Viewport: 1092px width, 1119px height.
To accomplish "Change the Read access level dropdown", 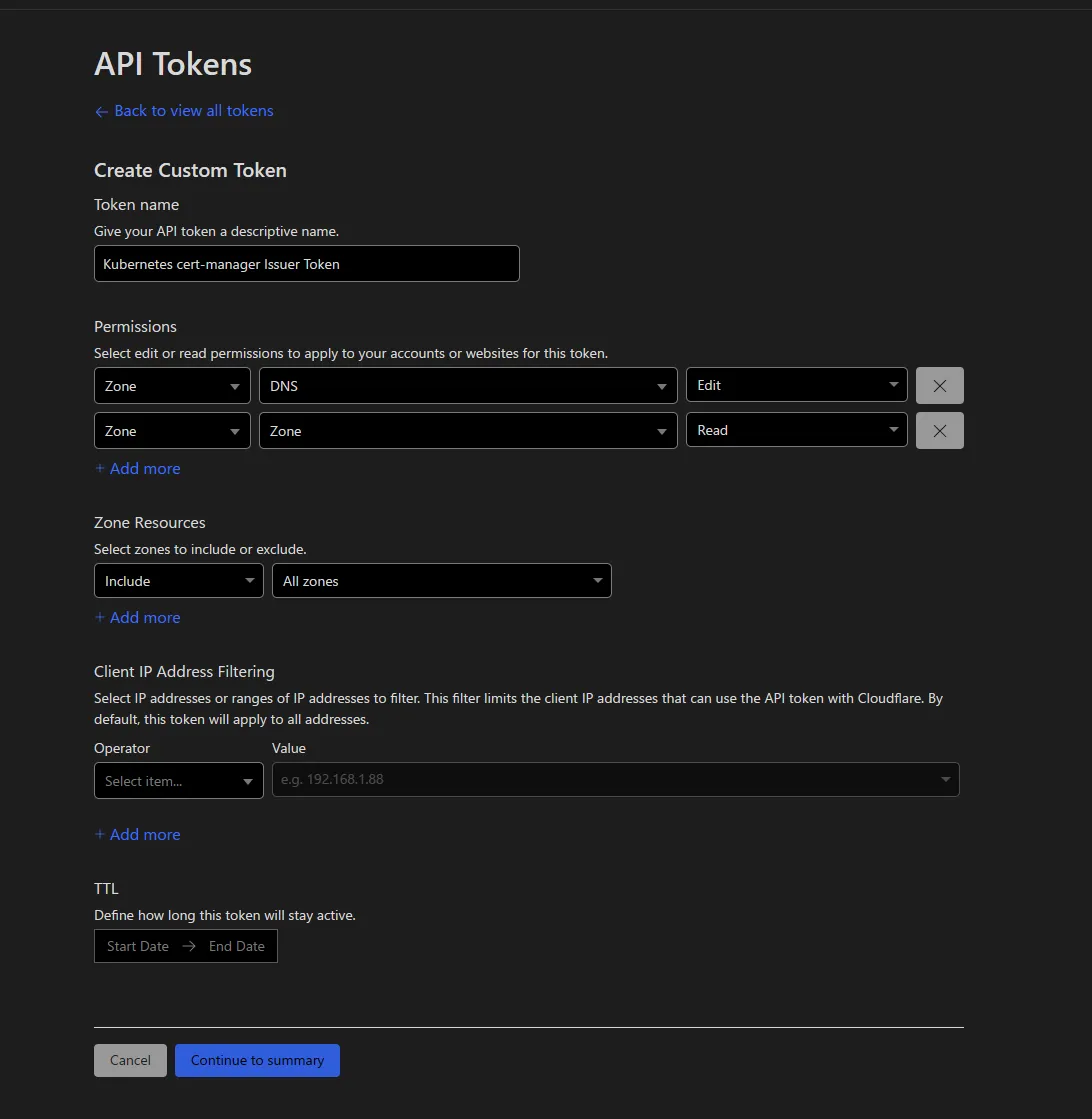I will click(x=796, y=430).
